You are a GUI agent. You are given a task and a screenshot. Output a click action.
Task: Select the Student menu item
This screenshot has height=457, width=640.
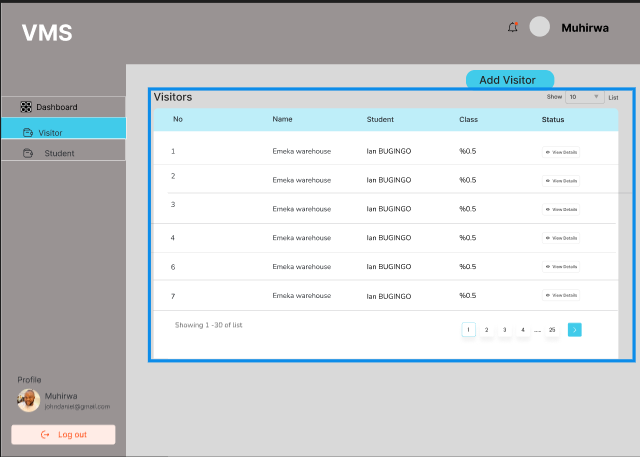click(x=59, y=153)
